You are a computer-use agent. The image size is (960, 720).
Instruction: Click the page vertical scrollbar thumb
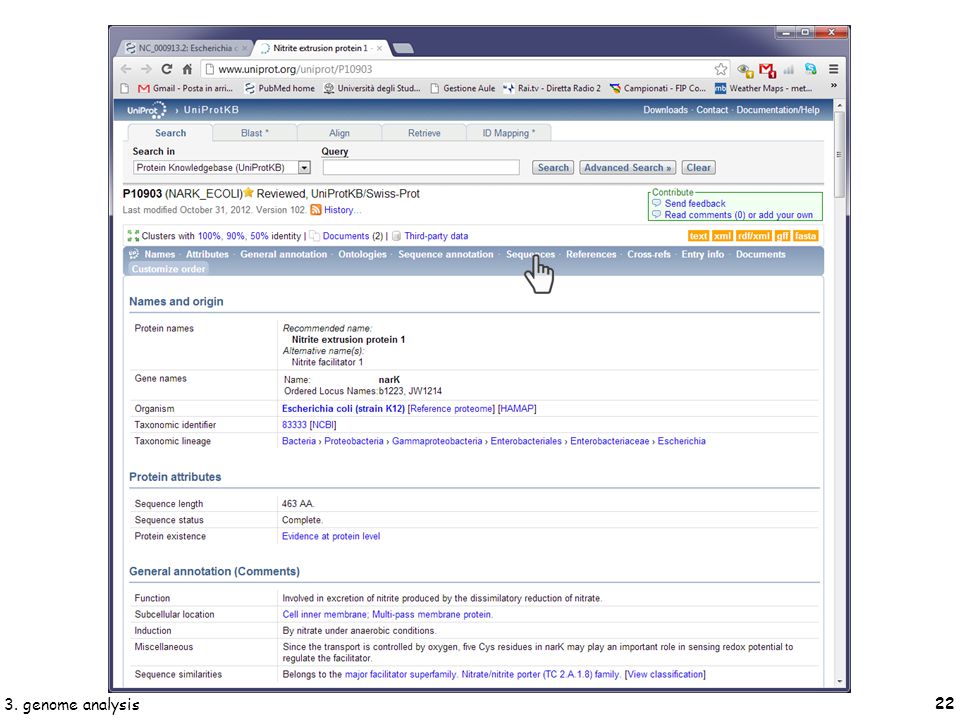point(839,154)
